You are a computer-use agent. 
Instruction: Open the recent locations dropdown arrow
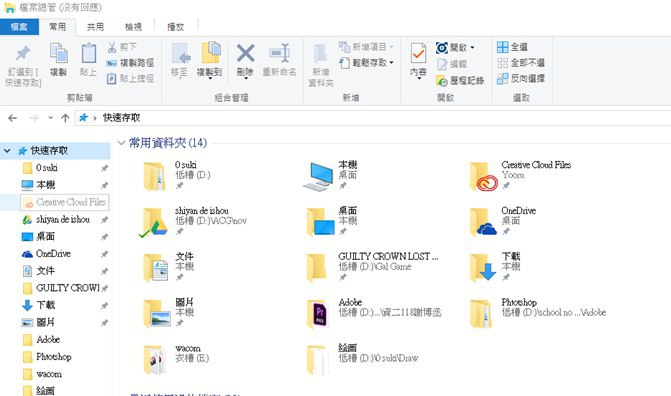click(50, 118)
